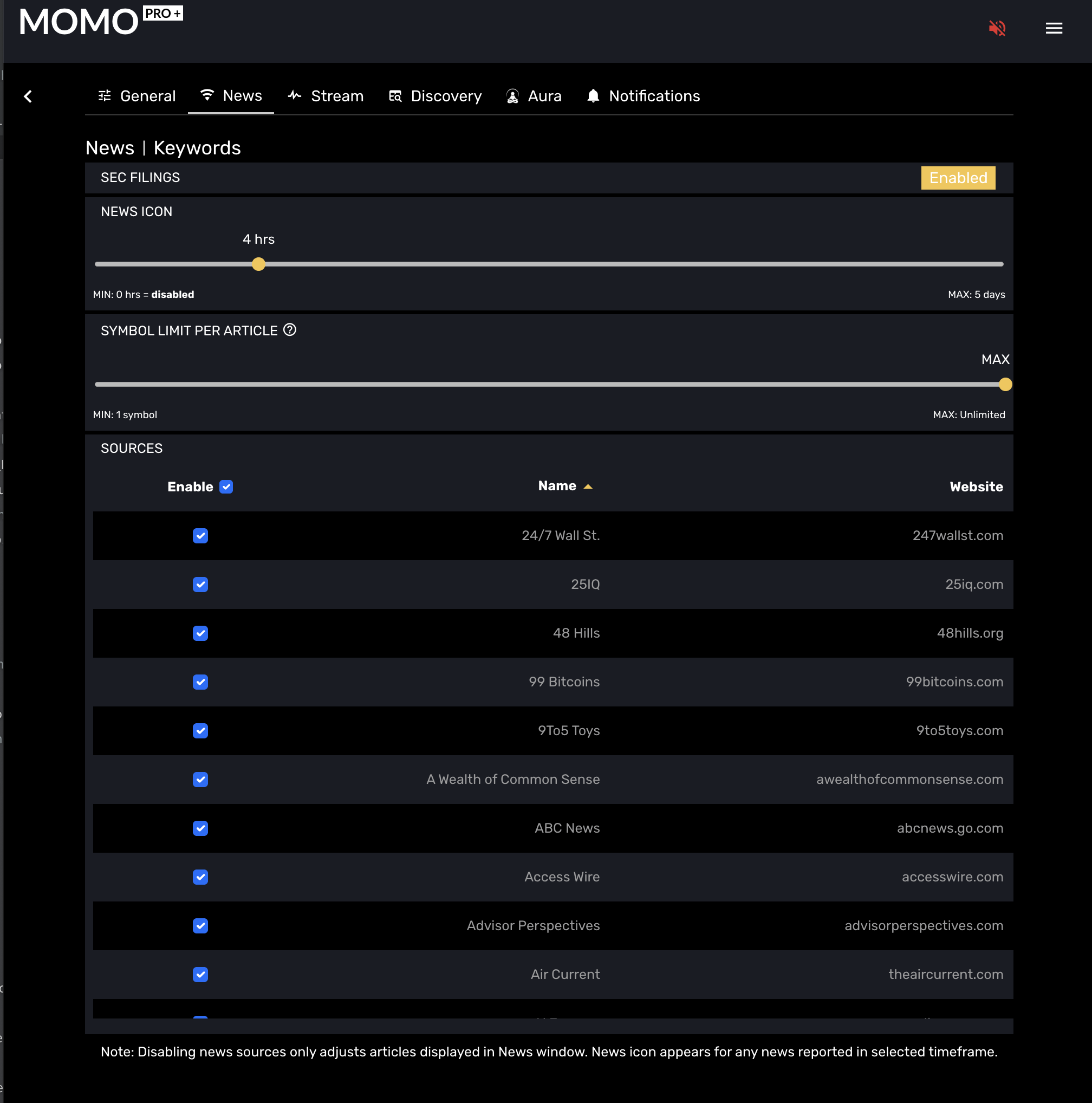The width and height of the screenshot is (1092, 1103).
Task: Click the symbol limit help question icon
Action: click(289, 330)
